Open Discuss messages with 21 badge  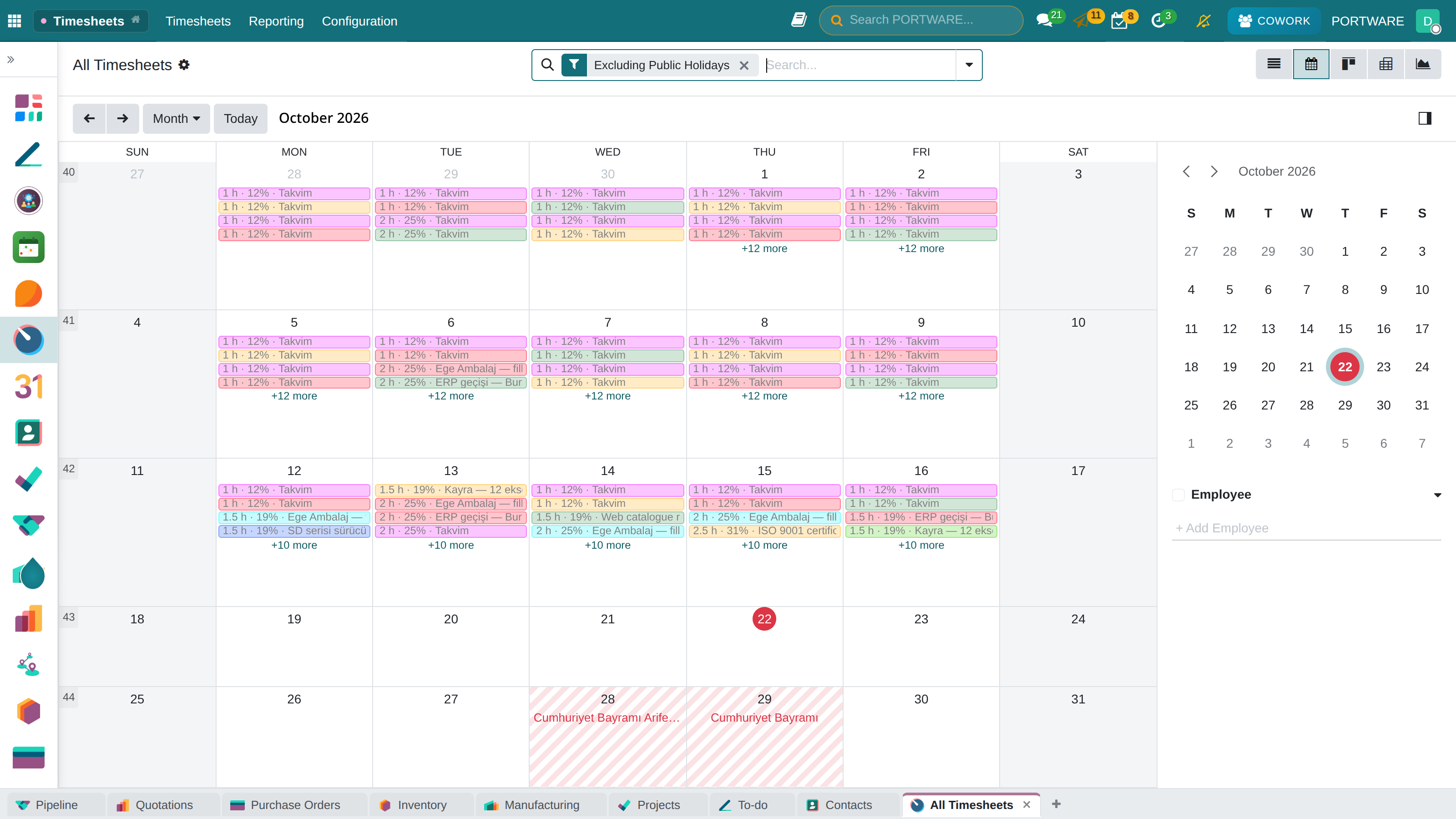point(1045,21)
